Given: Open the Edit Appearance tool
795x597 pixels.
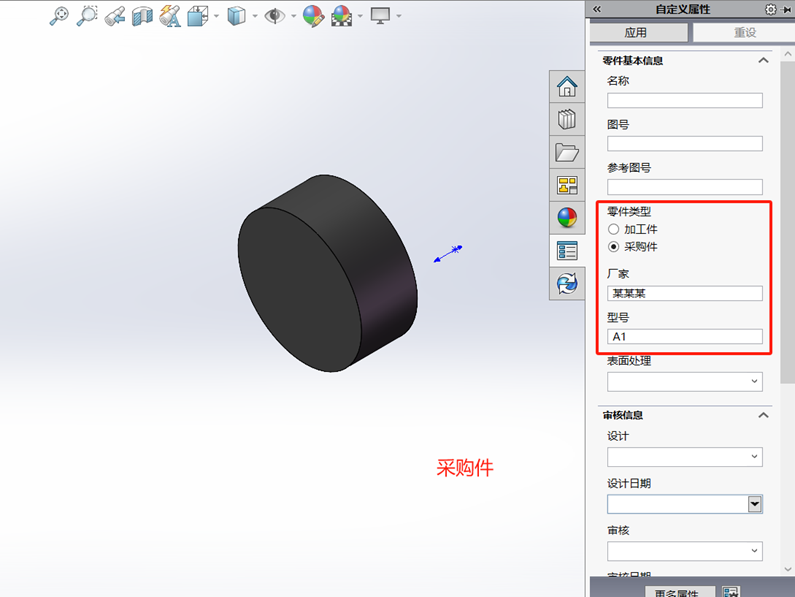Looking at the screenshot, I should [313, 15].
